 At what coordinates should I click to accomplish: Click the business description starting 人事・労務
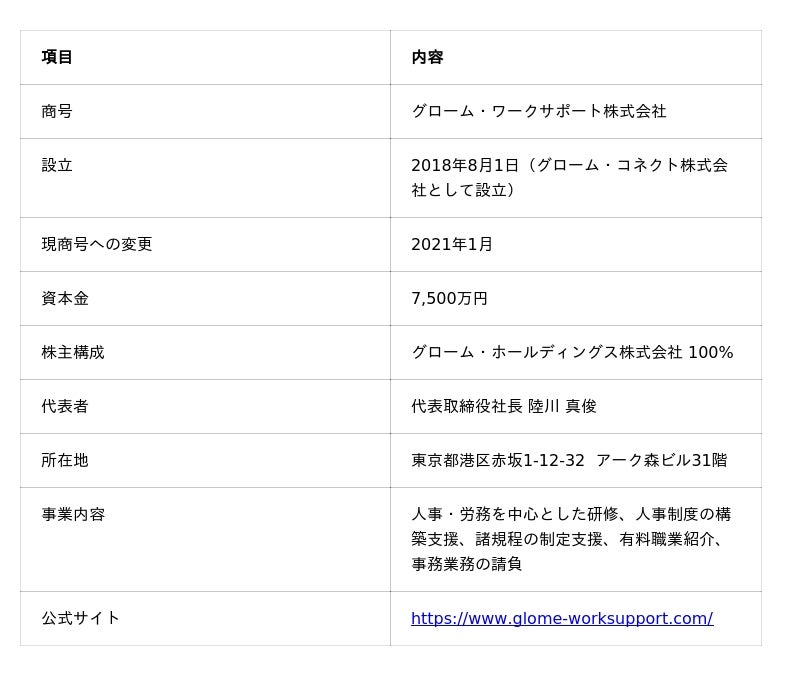pos(571,539)
